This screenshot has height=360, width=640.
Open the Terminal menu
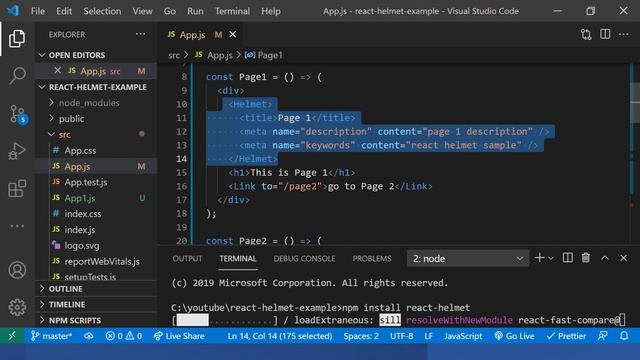click(x=232, y=11)
